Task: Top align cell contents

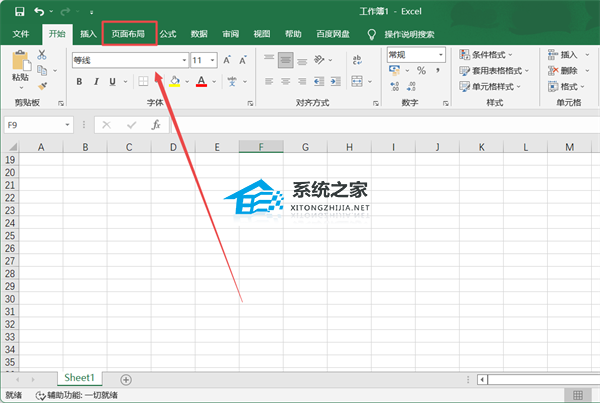Action: coord(269,59)
